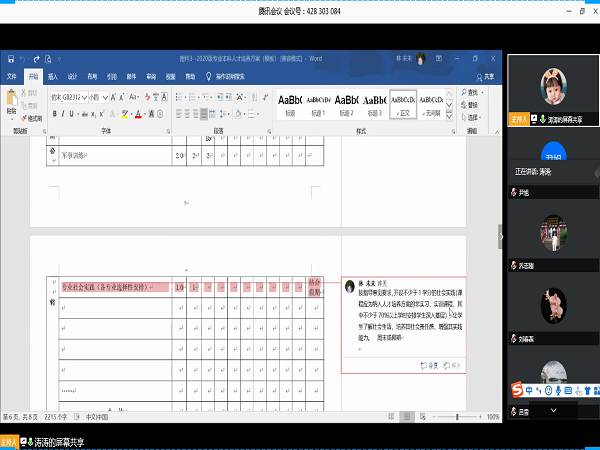Toggle Bold formatting in the font group
Viewport: 600px width, 450px height.
[56, 114]
